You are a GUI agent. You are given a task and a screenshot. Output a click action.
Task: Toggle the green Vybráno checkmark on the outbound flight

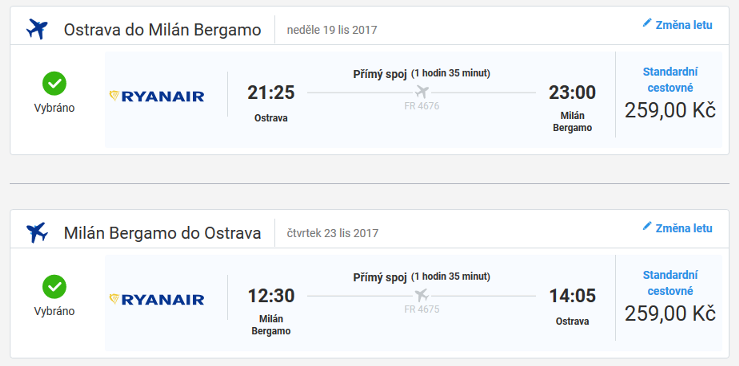click(x=54, y=83)
